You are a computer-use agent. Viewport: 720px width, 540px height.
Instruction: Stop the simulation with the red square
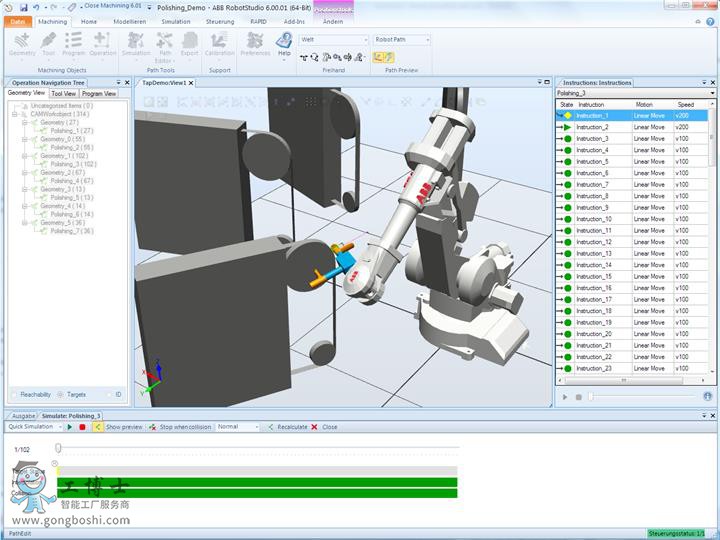pos(82,427)
